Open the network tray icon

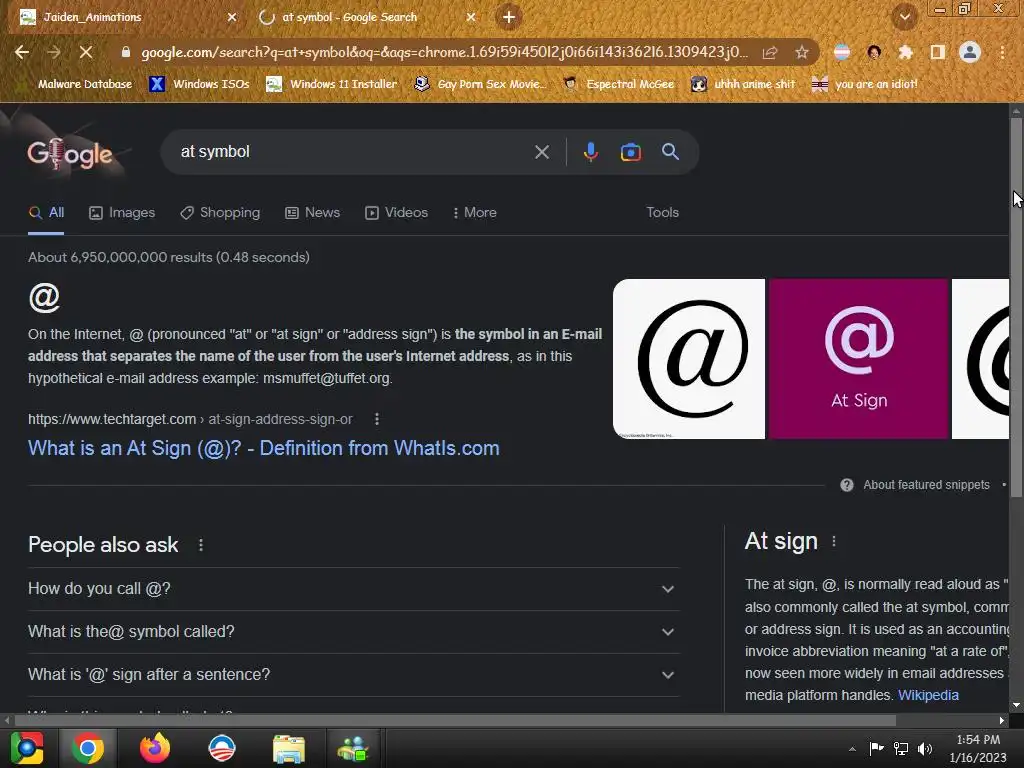(x=901, y=749)
